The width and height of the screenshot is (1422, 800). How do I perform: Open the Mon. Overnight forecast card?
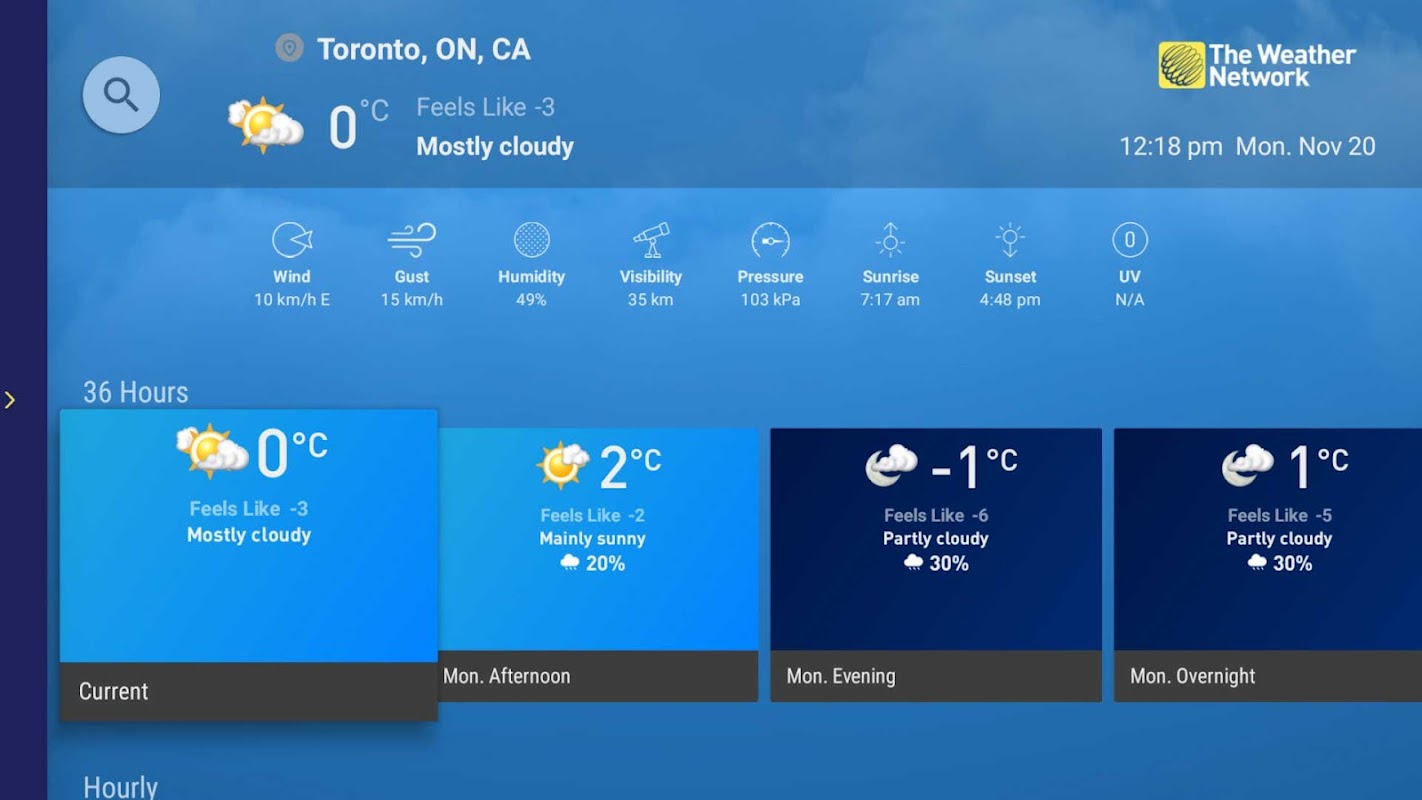click(x=1268, y=565)
